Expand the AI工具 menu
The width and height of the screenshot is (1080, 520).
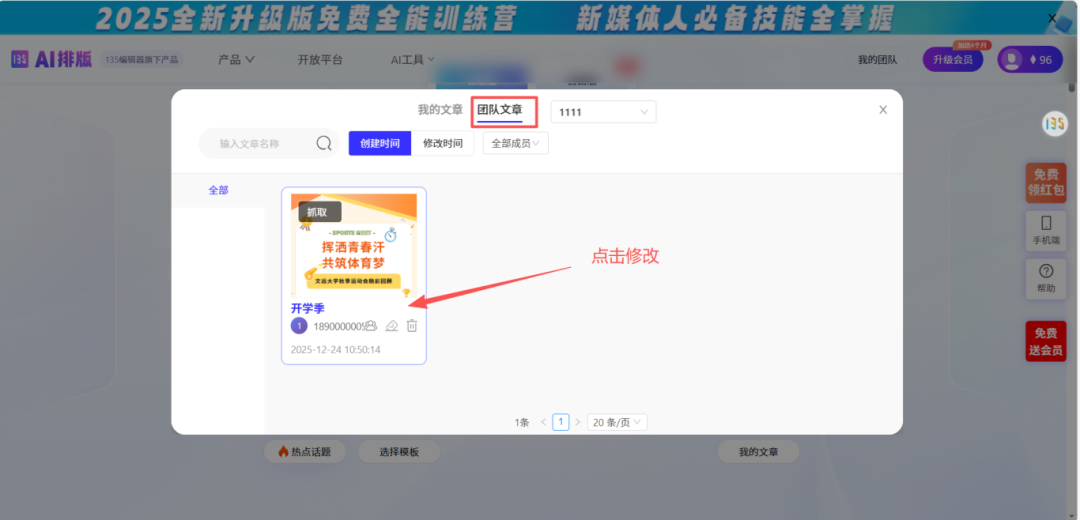click(413, 60)
